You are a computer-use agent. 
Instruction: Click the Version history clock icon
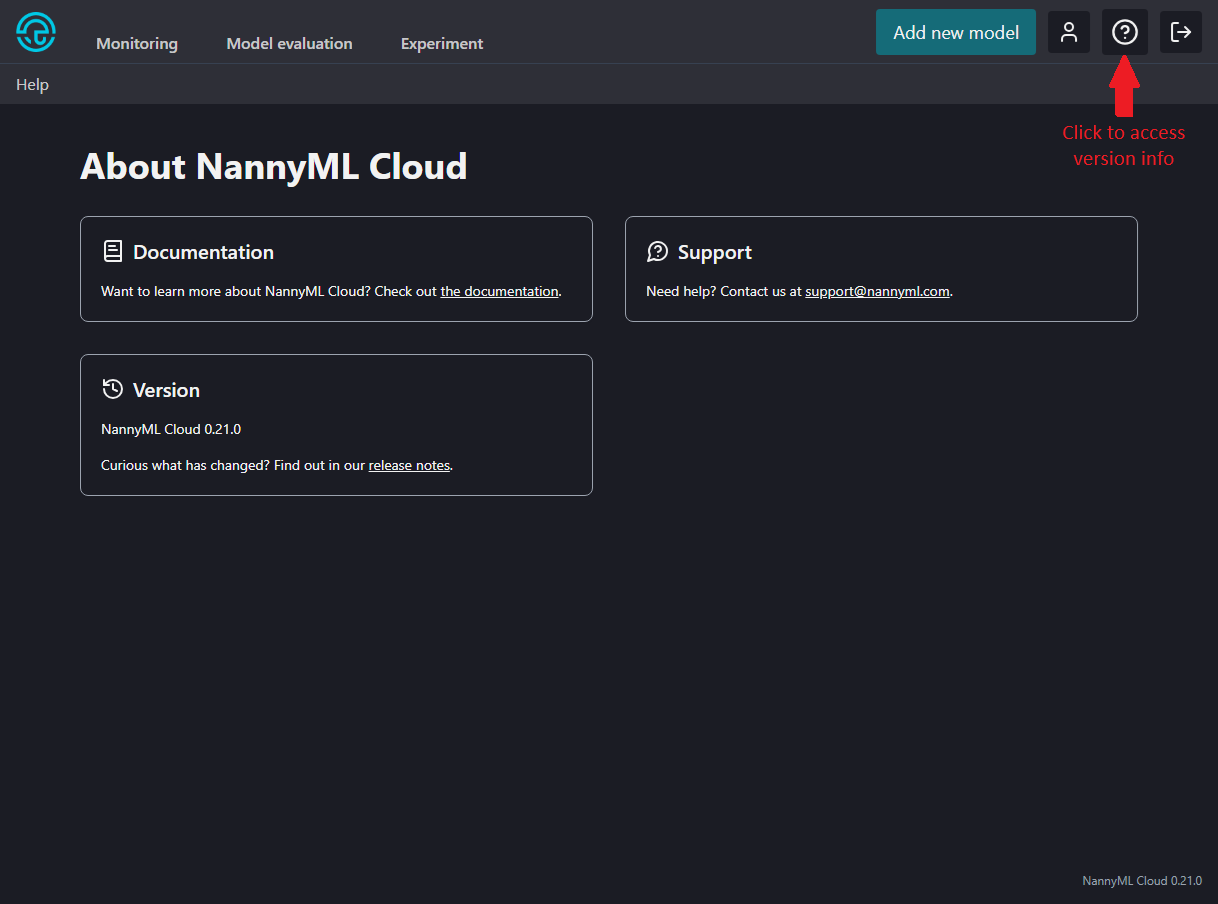113,389
